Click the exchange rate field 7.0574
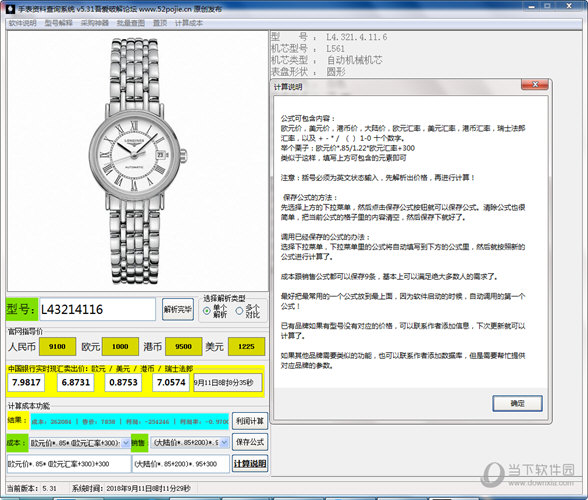Viewport: 588px width, 500px height. tap(171, 383)
